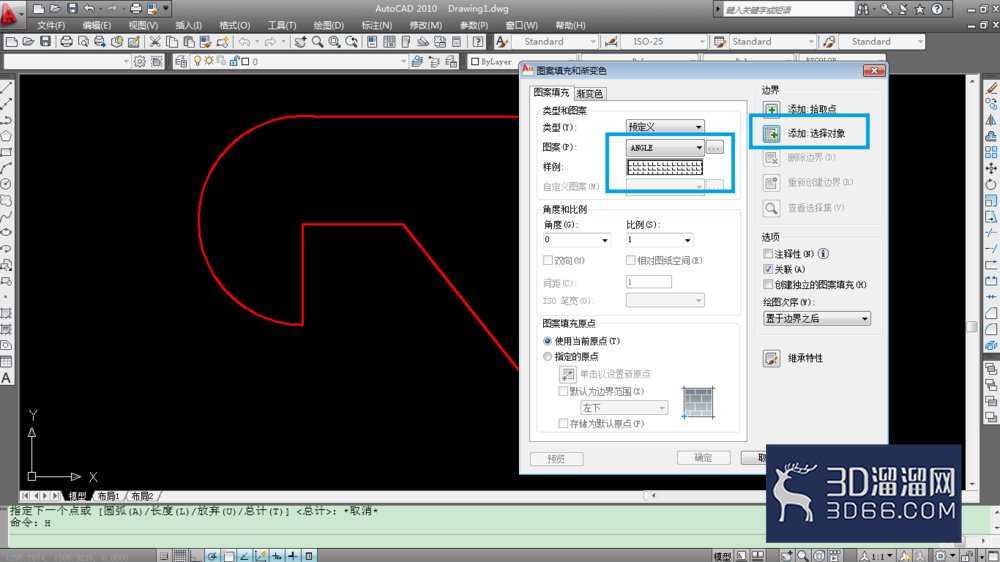Image resolution: width=1000 pixels, height=562 pixels.
Task: Click the search keyword input field
Action: [x=789, y=9]
